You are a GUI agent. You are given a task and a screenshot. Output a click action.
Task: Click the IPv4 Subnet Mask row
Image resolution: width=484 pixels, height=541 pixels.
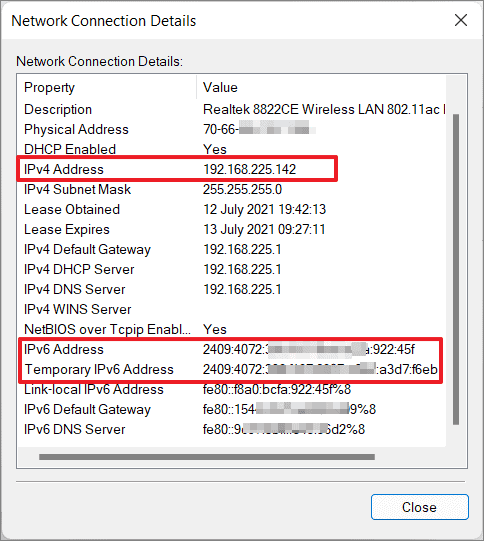[x=231, y=189]
